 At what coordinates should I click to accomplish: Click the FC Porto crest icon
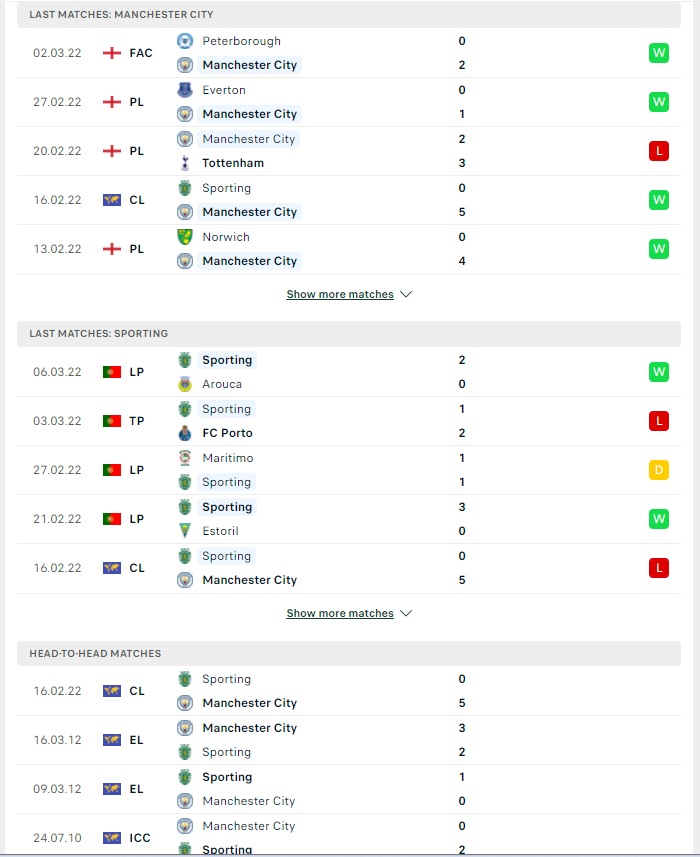coord(185,433)
